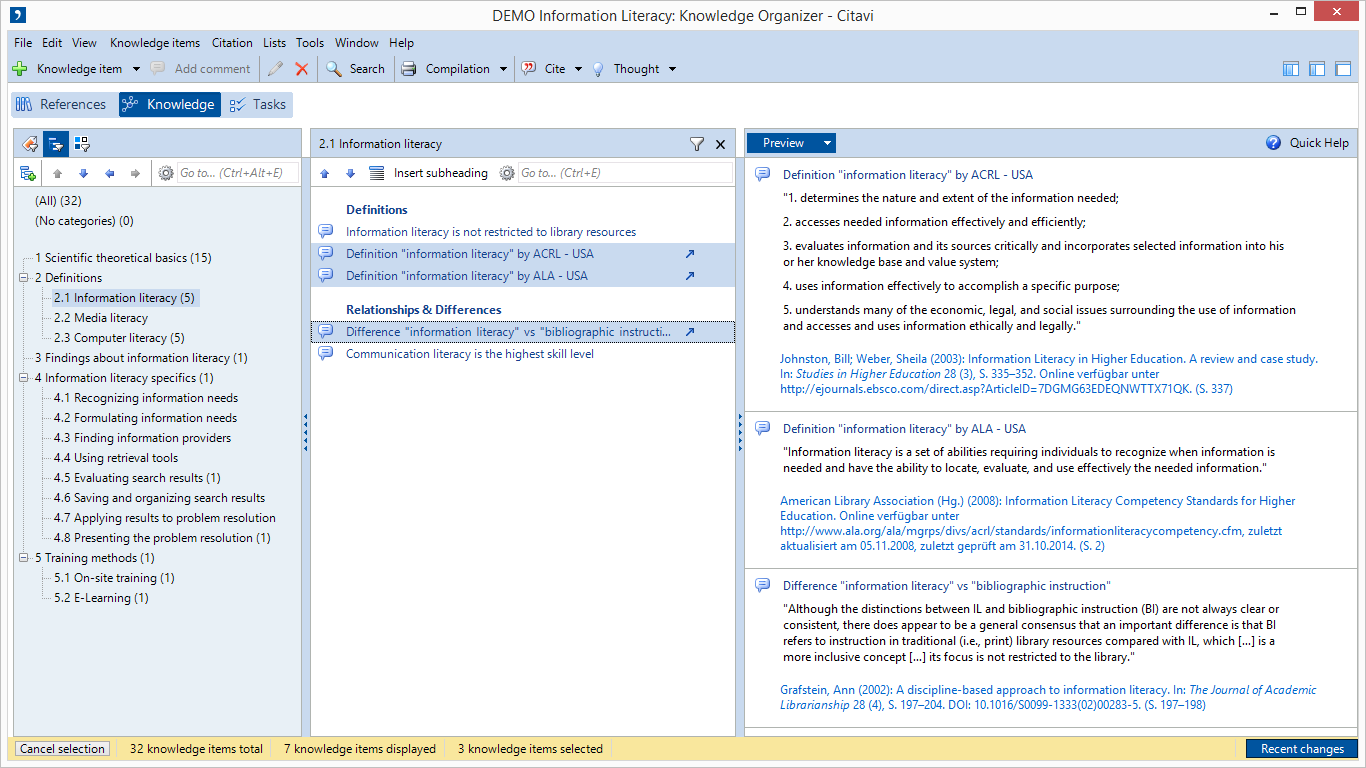Image resolution: width=1366 pixels, height=768 pixels.
Task: Click the red X delete icon in toolbar
Action: pyautogui.click(x=302, y=69)
